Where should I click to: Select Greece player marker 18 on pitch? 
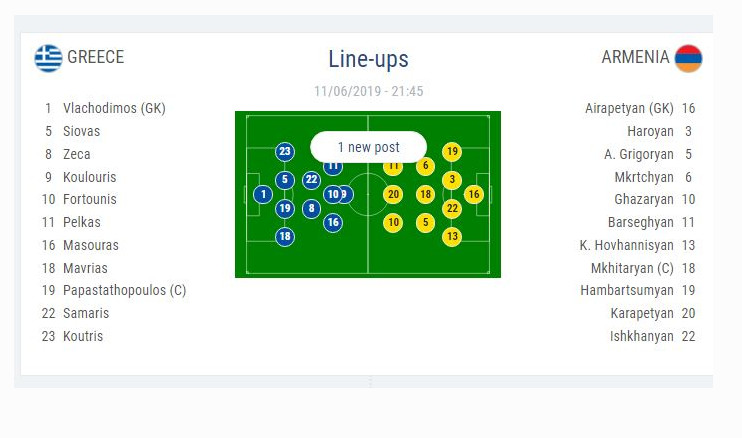pos(284,237)
